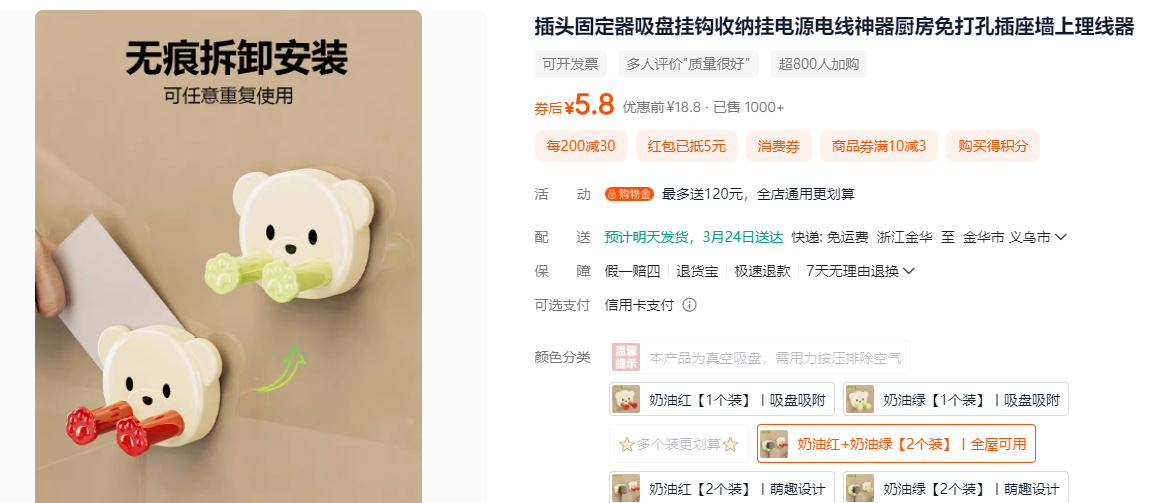Click the 奶油红 2个装 萌趣设计 thumbnail
This screenshot has height=503, width=1155.
coord(626,488)
